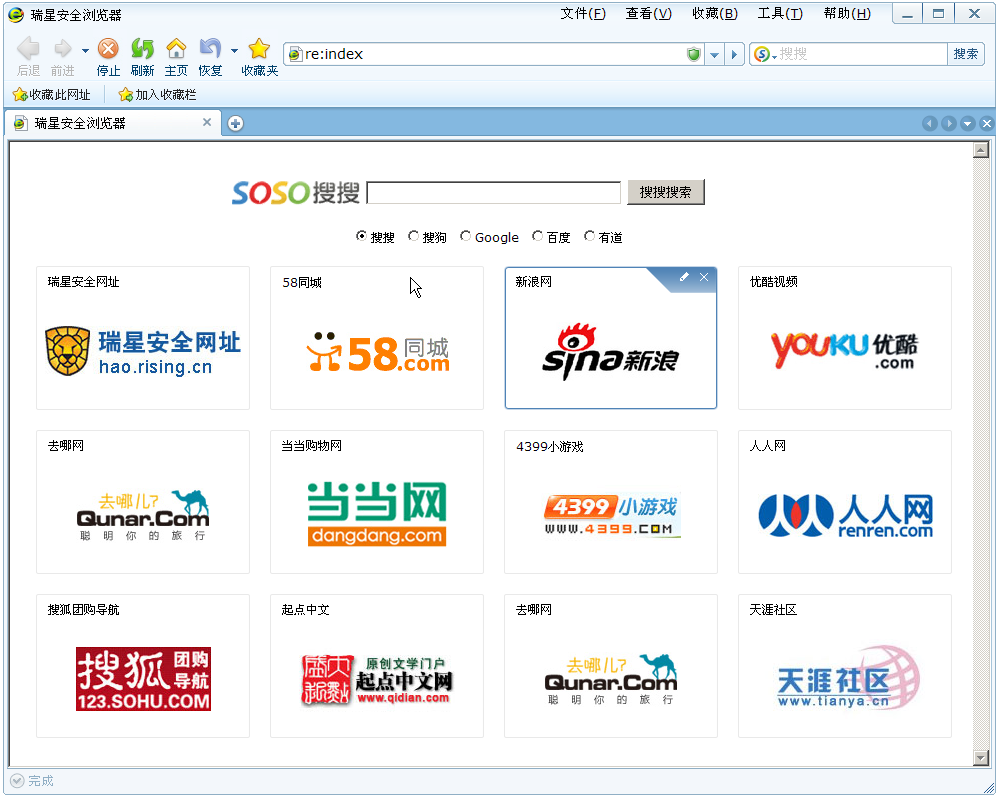
Task: Click the SOSO search engine icon in search box
Action: (x=761, y=54)
